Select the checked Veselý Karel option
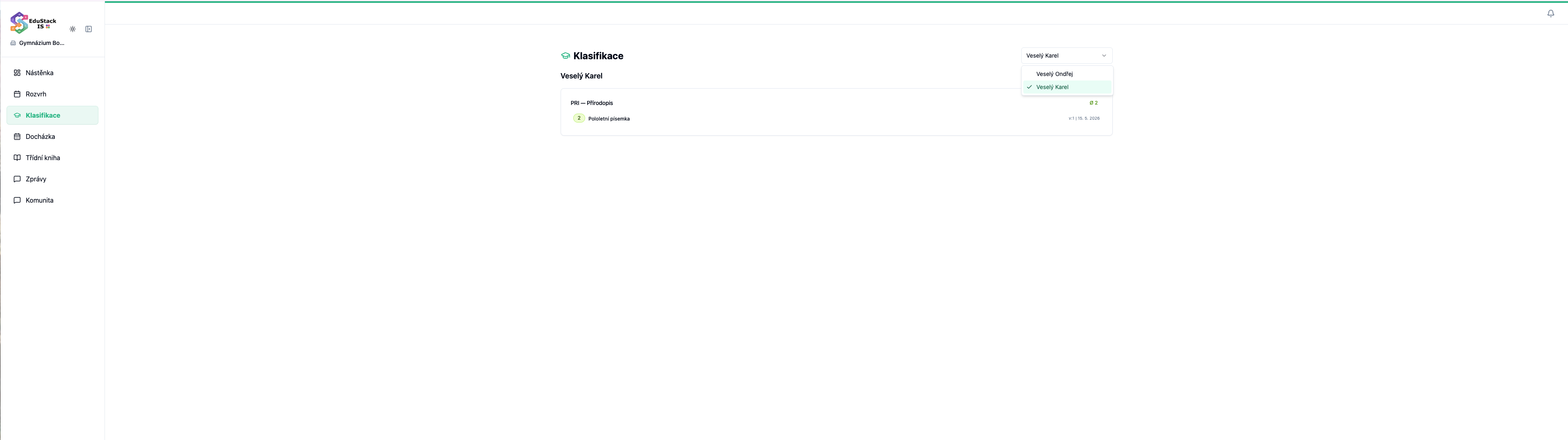The height and width of the screenshot is (440, 1568). tap(1067, 87)
